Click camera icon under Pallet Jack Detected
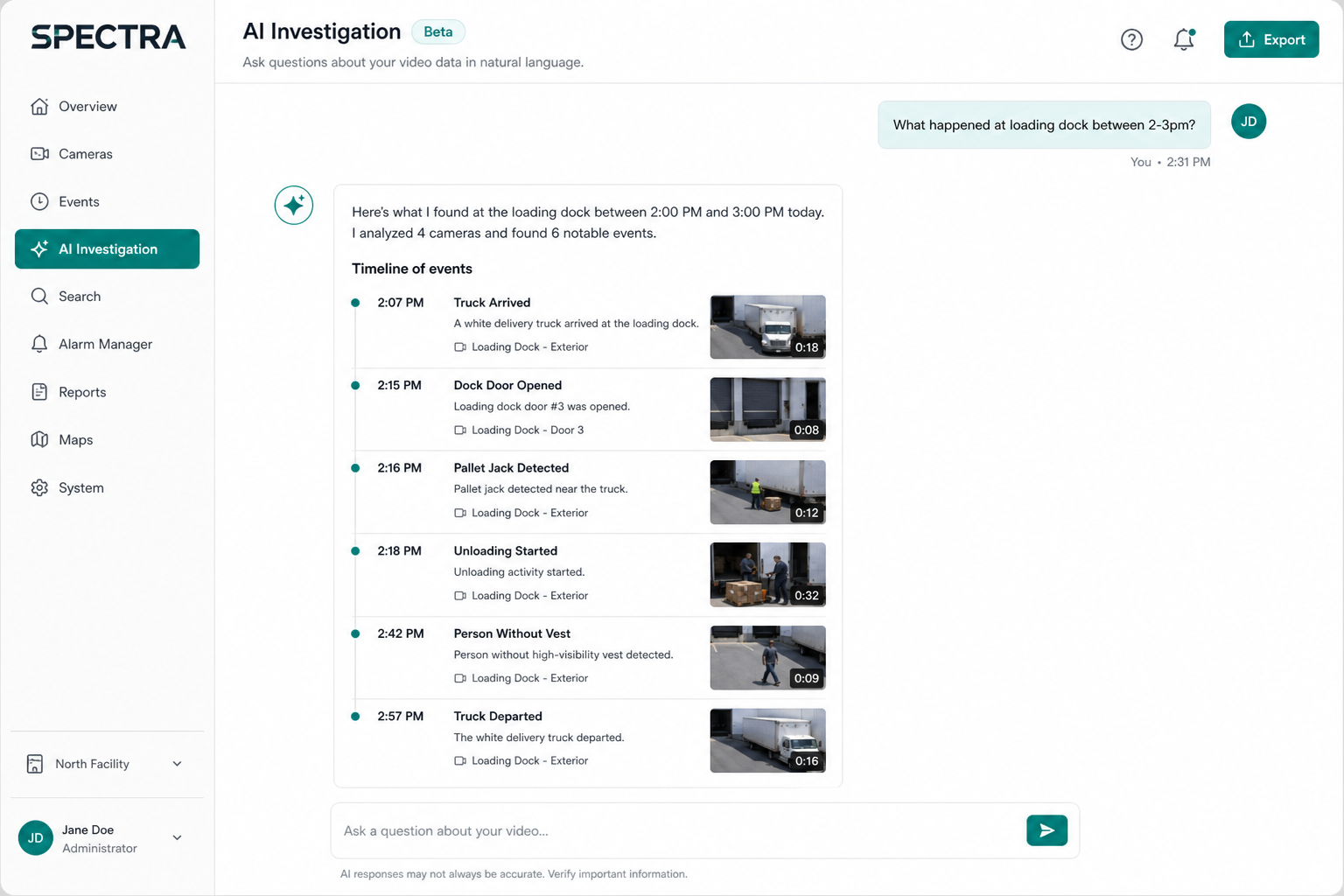 (460, 513)
